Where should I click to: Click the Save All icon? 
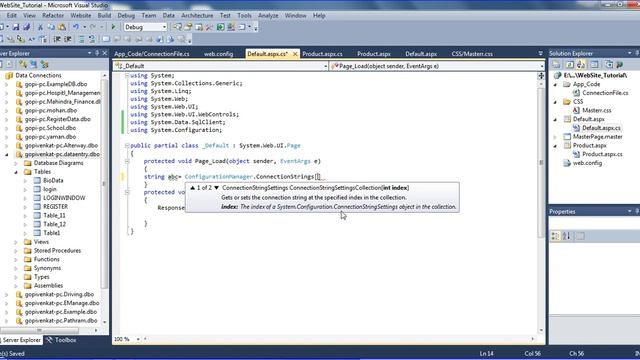click(x=27, y=27)
